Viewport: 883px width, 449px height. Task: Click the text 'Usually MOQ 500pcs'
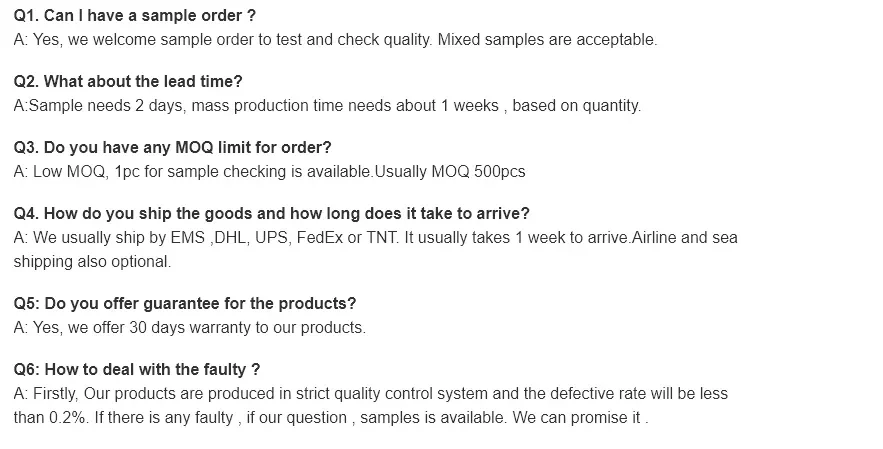(x=450, y=171)
